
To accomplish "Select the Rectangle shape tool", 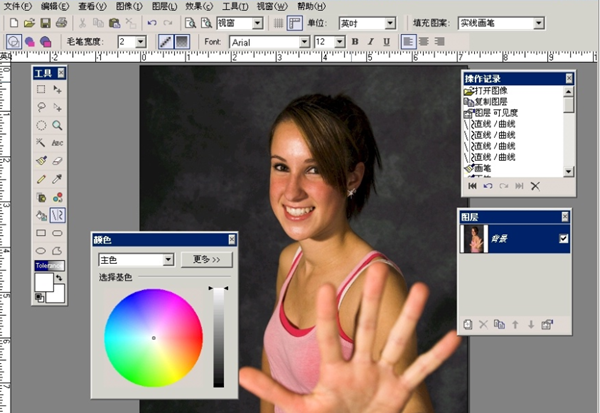I will click(41, 233).
